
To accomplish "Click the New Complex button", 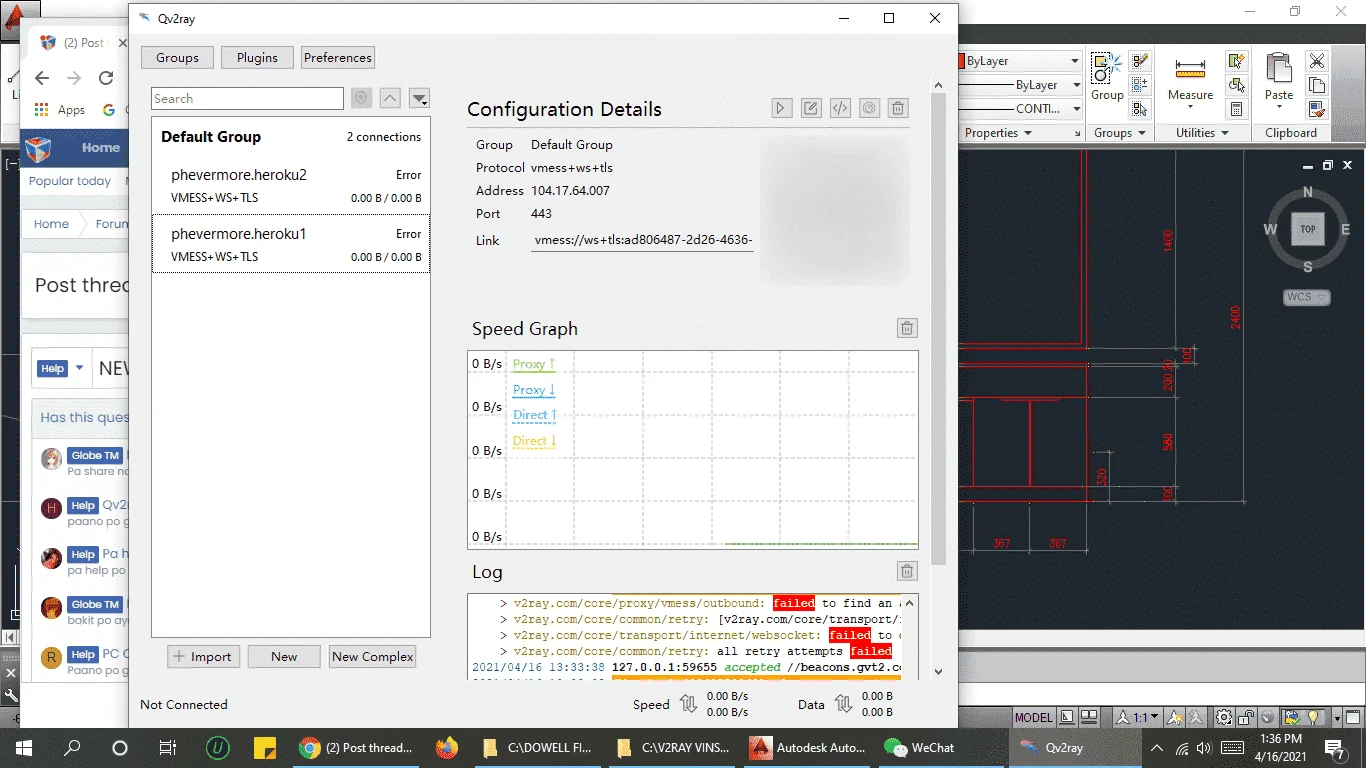I will [373, 657].
